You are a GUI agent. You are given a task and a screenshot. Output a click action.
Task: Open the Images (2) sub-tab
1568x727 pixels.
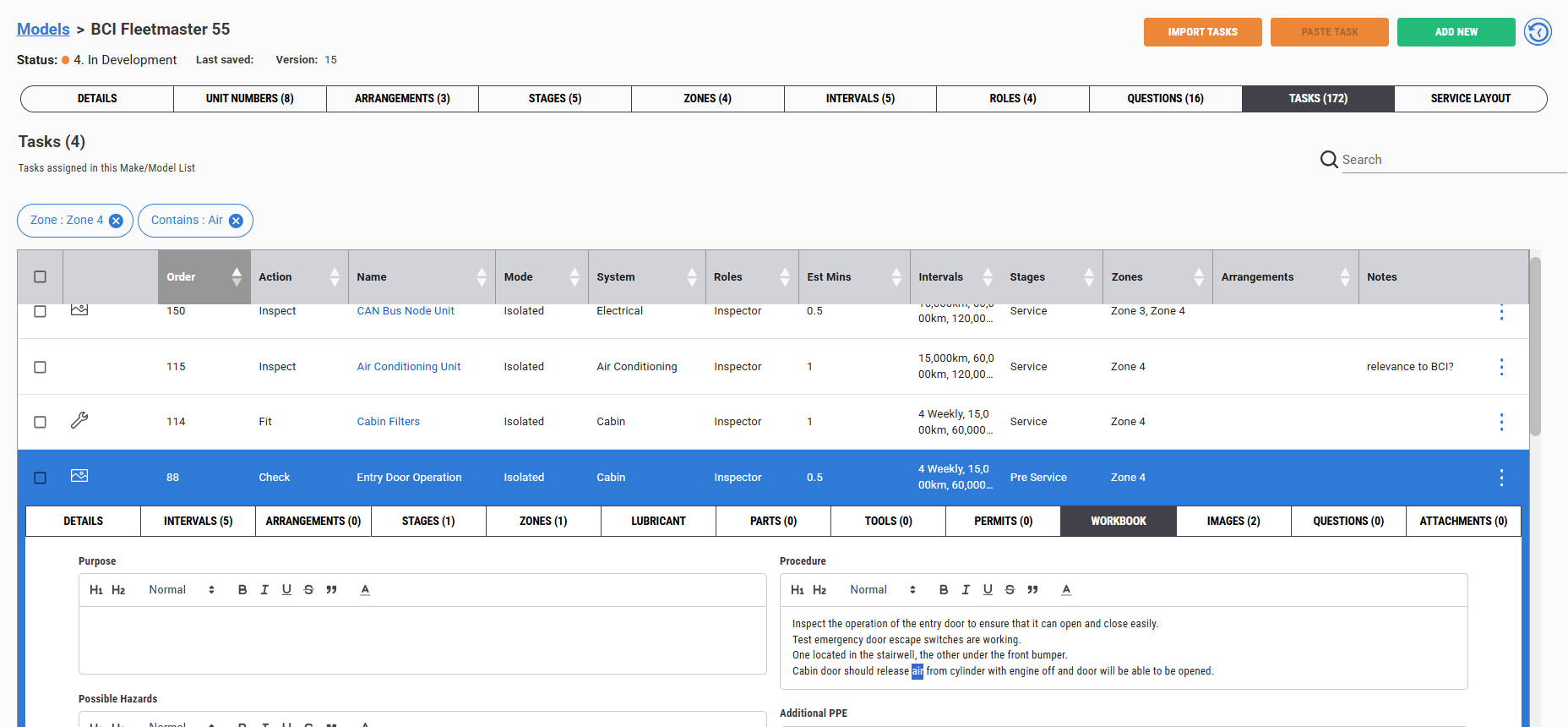point(1233,521)
